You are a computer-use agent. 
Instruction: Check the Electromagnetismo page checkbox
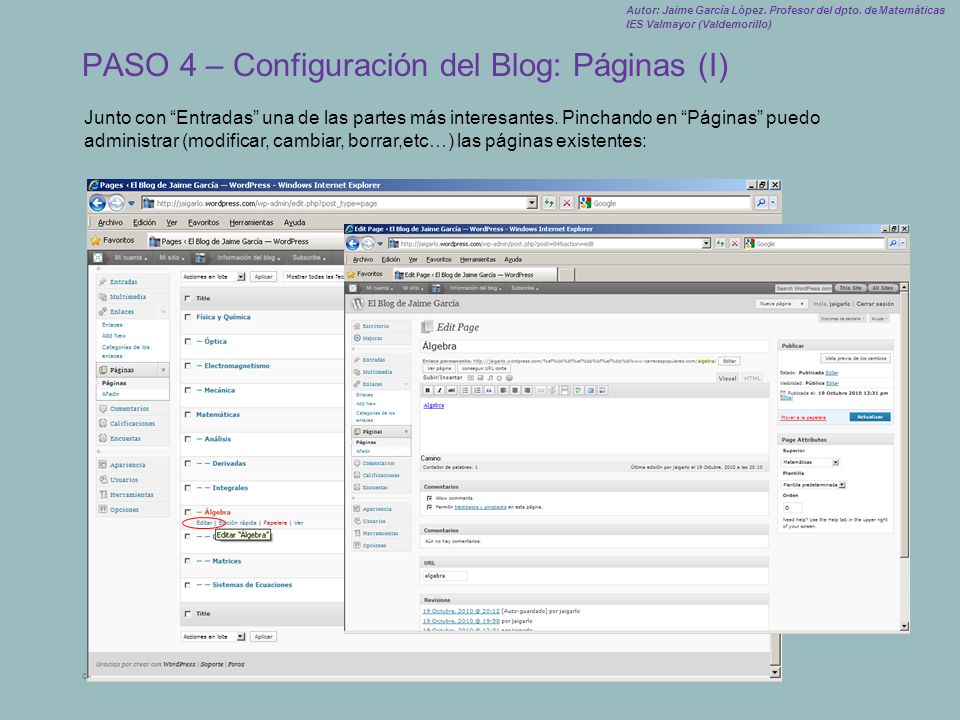(188, 366)
